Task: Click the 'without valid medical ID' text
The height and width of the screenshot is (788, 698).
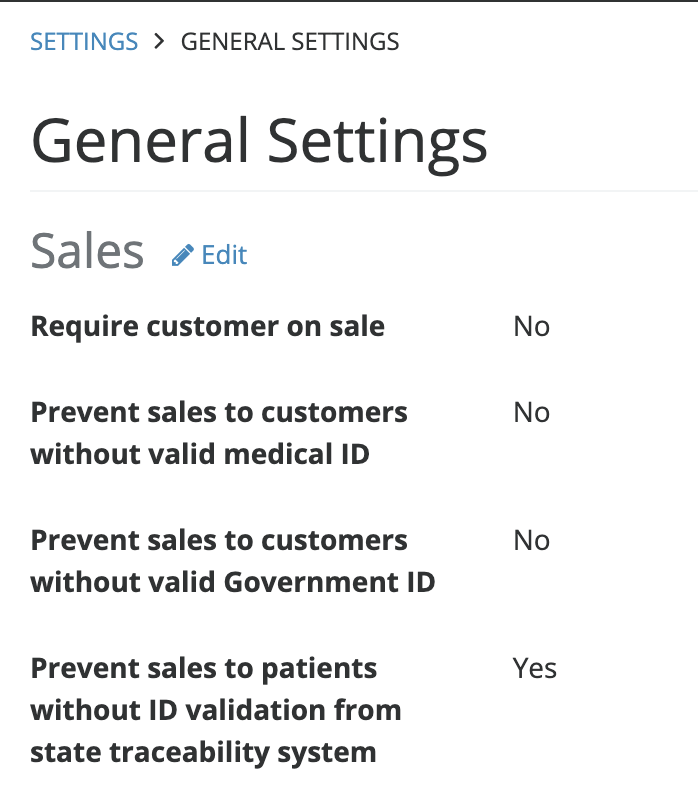Action: click(200, 455)
